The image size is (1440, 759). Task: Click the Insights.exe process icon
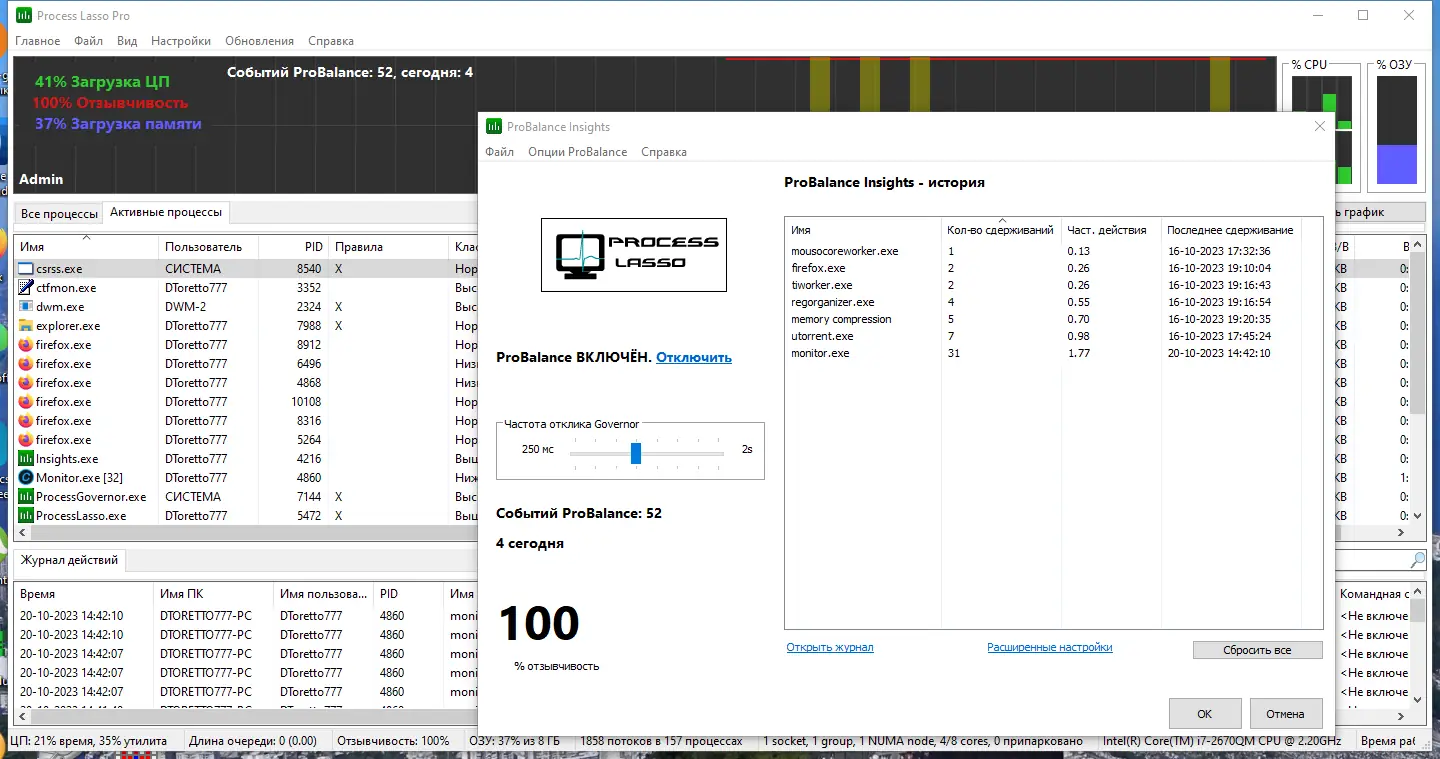(x=26, y=459)
